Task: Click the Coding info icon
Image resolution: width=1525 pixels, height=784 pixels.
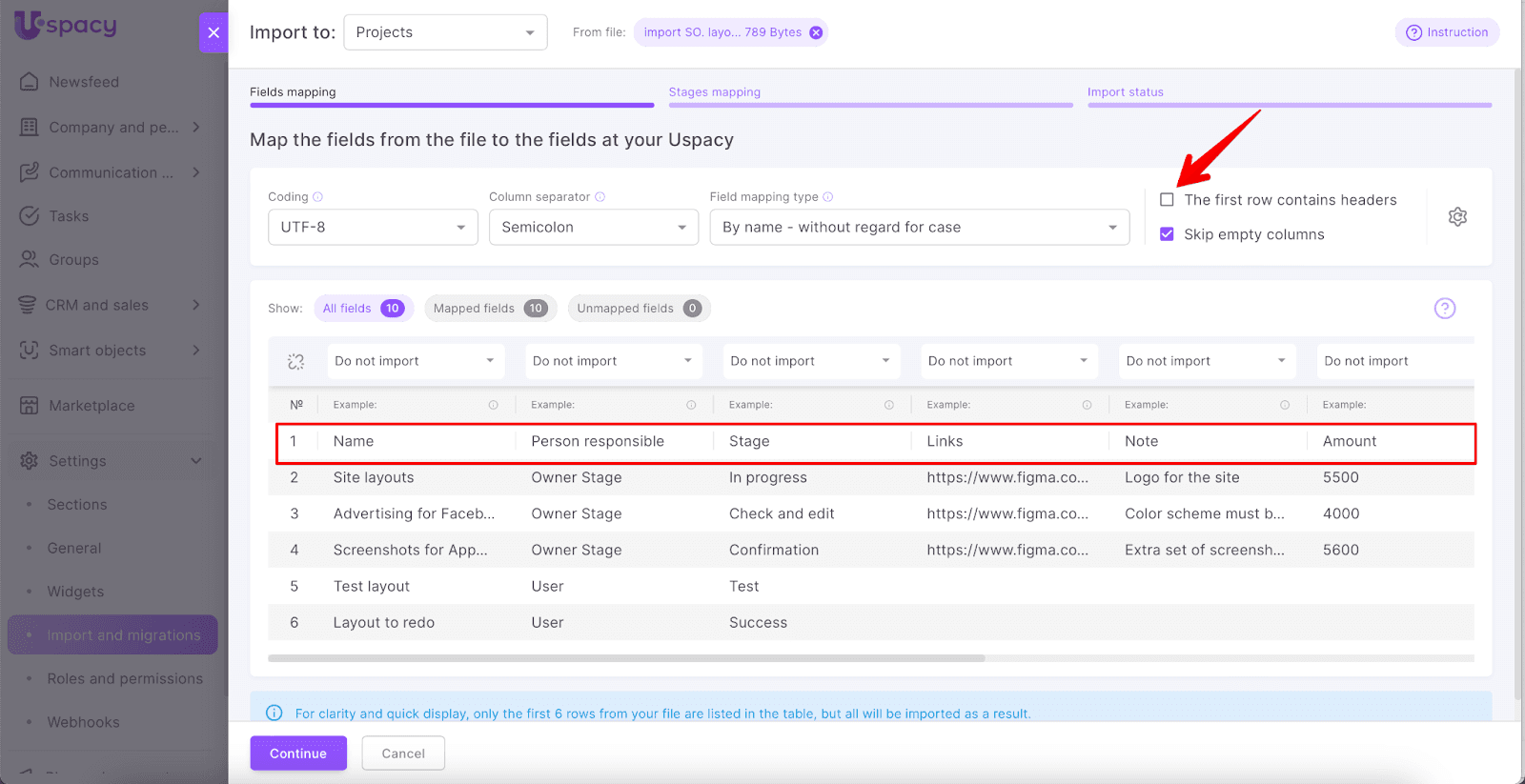Action: 318,197
